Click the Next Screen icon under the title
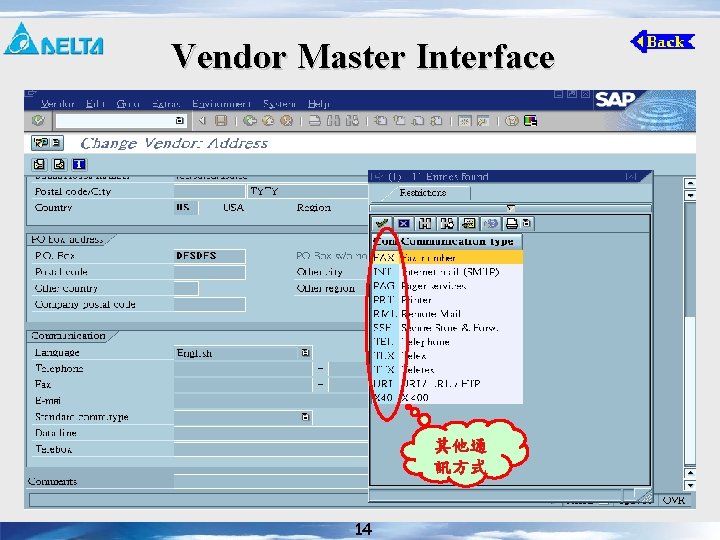 point(59,164)
